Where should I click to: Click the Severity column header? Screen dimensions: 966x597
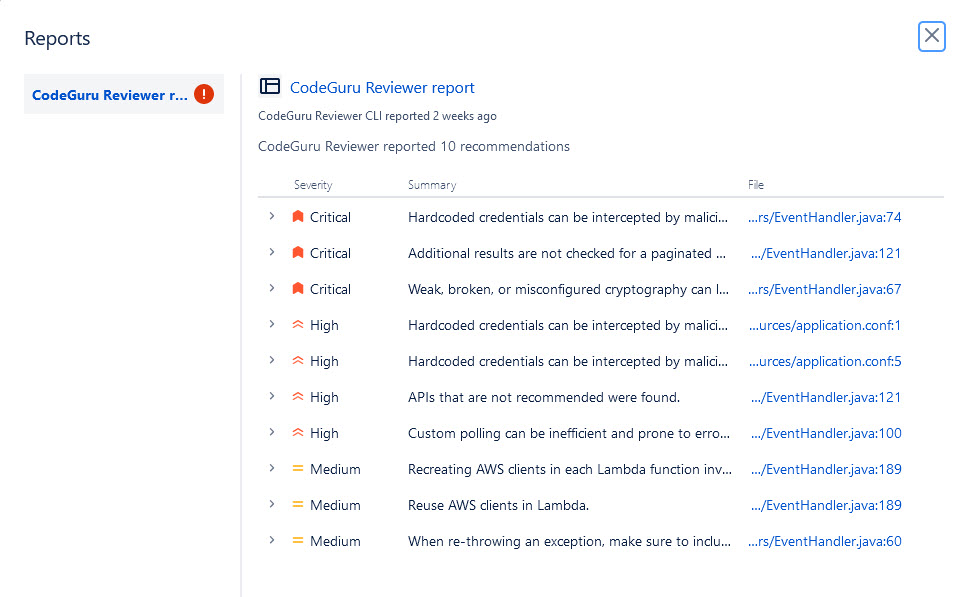coord(313,185)
